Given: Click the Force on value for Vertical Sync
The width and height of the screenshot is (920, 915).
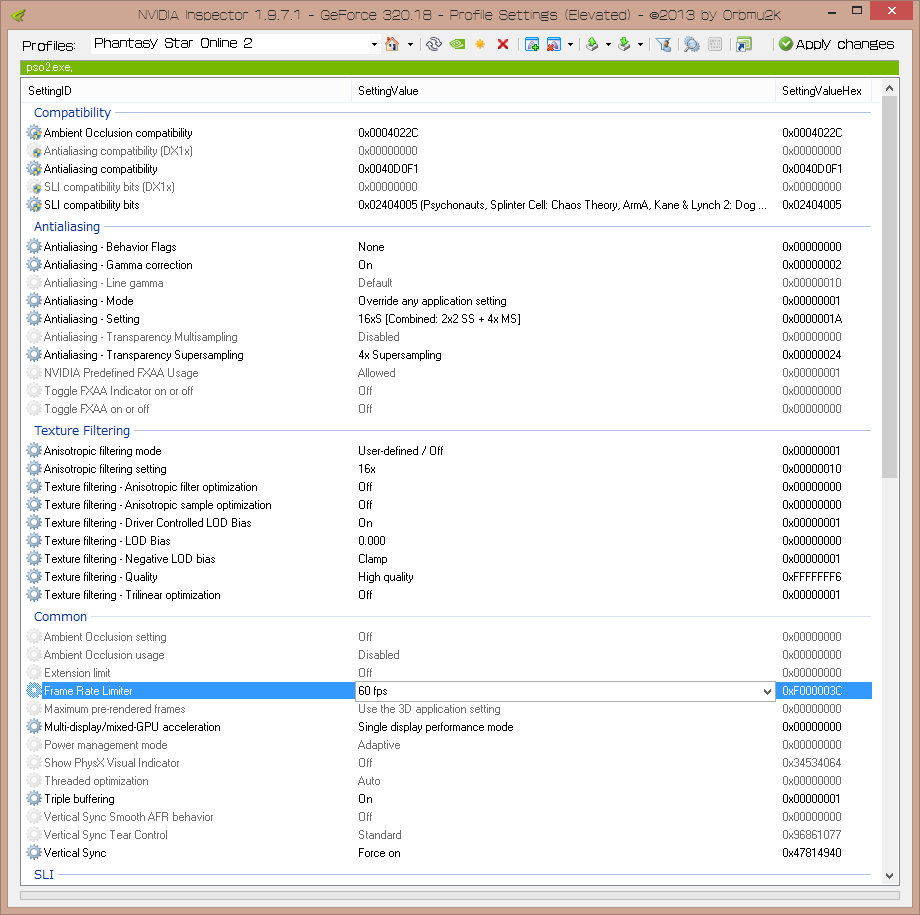Looking at the screenshot, I should click(380, 853).
